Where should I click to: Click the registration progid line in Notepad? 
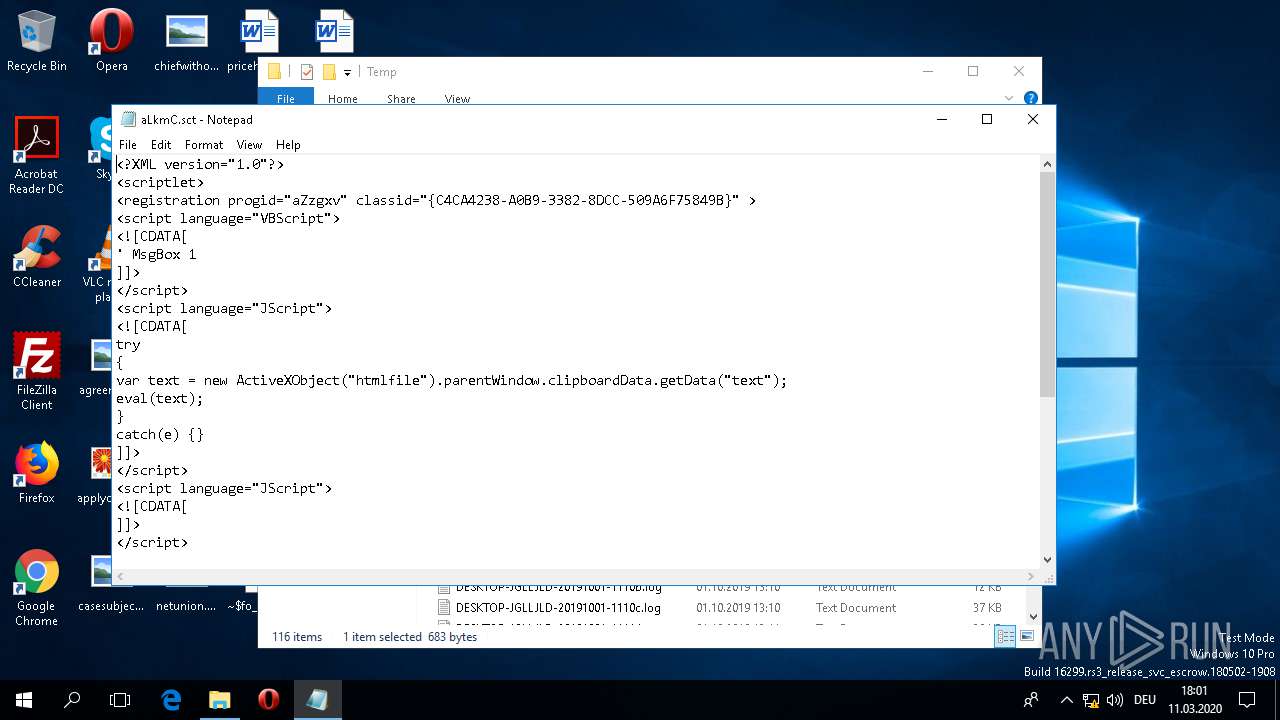[x=436, y=200]
